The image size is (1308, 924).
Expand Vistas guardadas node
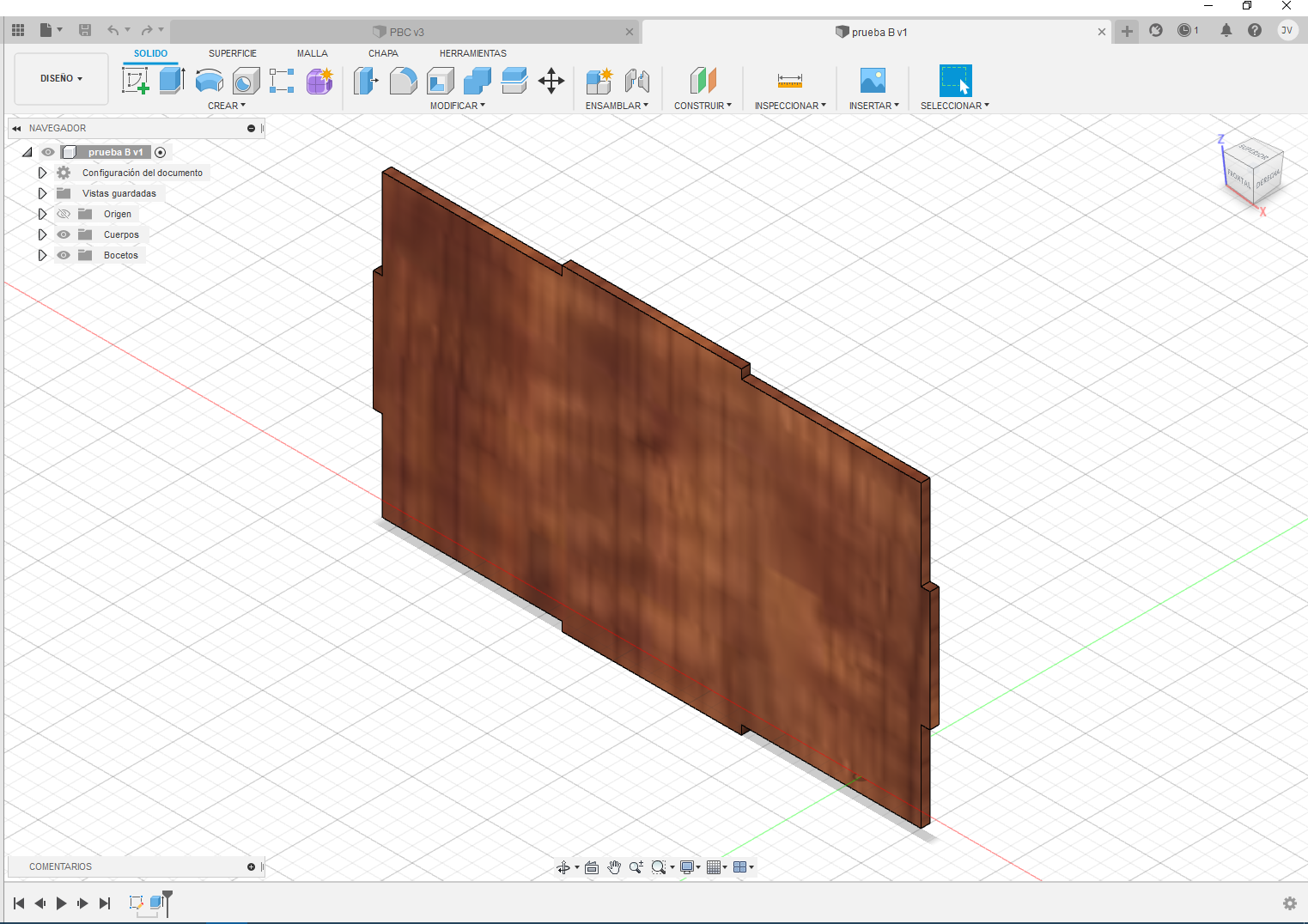[42, 193]
